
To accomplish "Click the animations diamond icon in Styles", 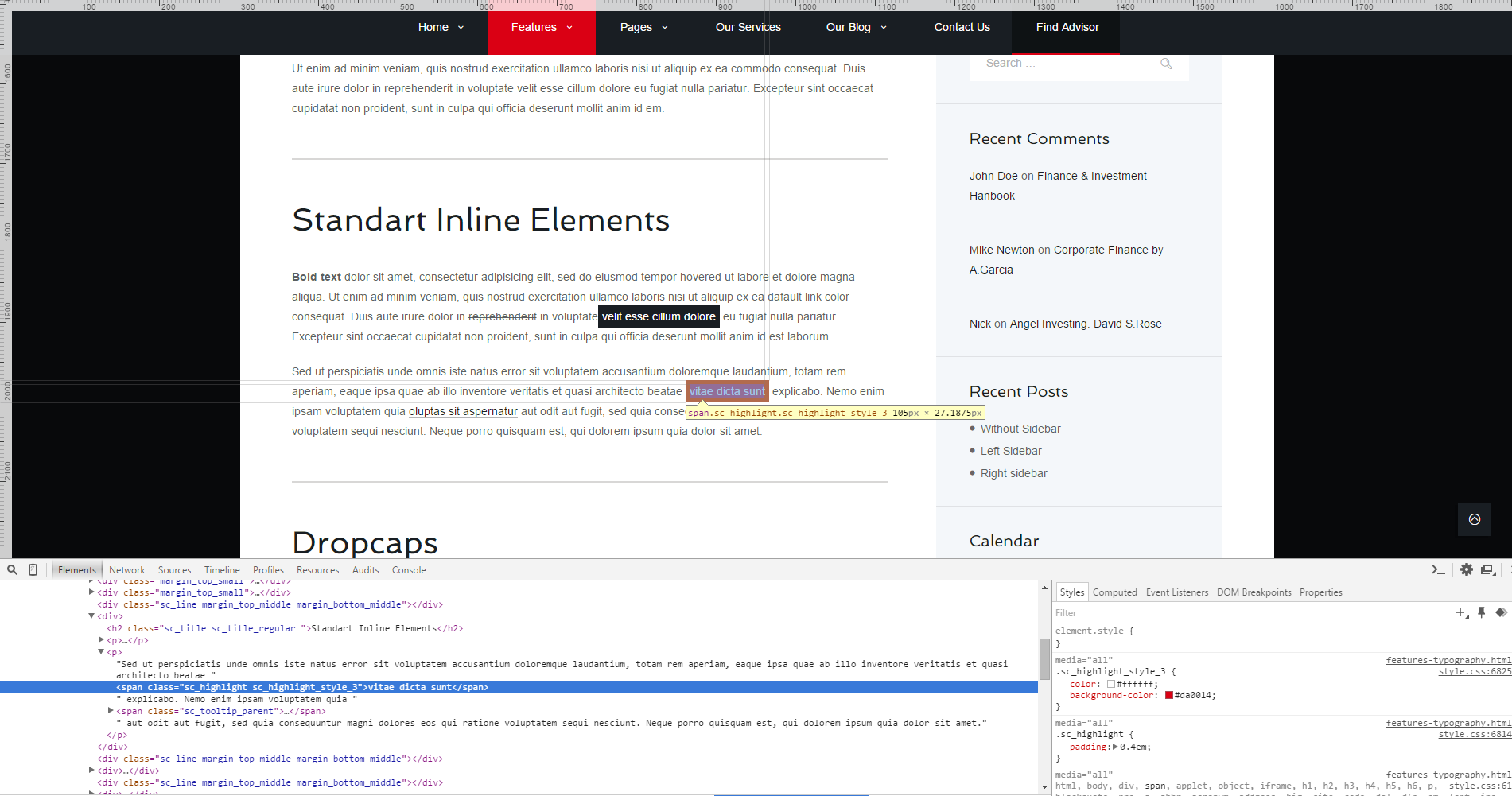I will pyautogui.click(x=1501, y=612).
